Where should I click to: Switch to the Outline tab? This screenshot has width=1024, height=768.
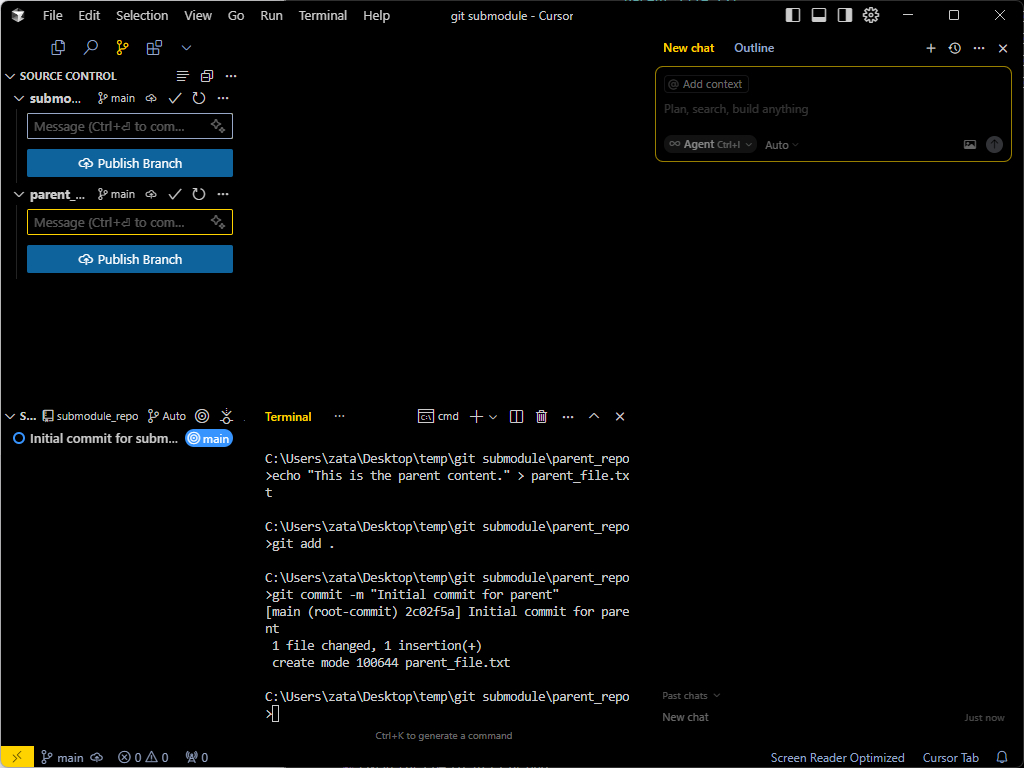click(x=754, y=47)
